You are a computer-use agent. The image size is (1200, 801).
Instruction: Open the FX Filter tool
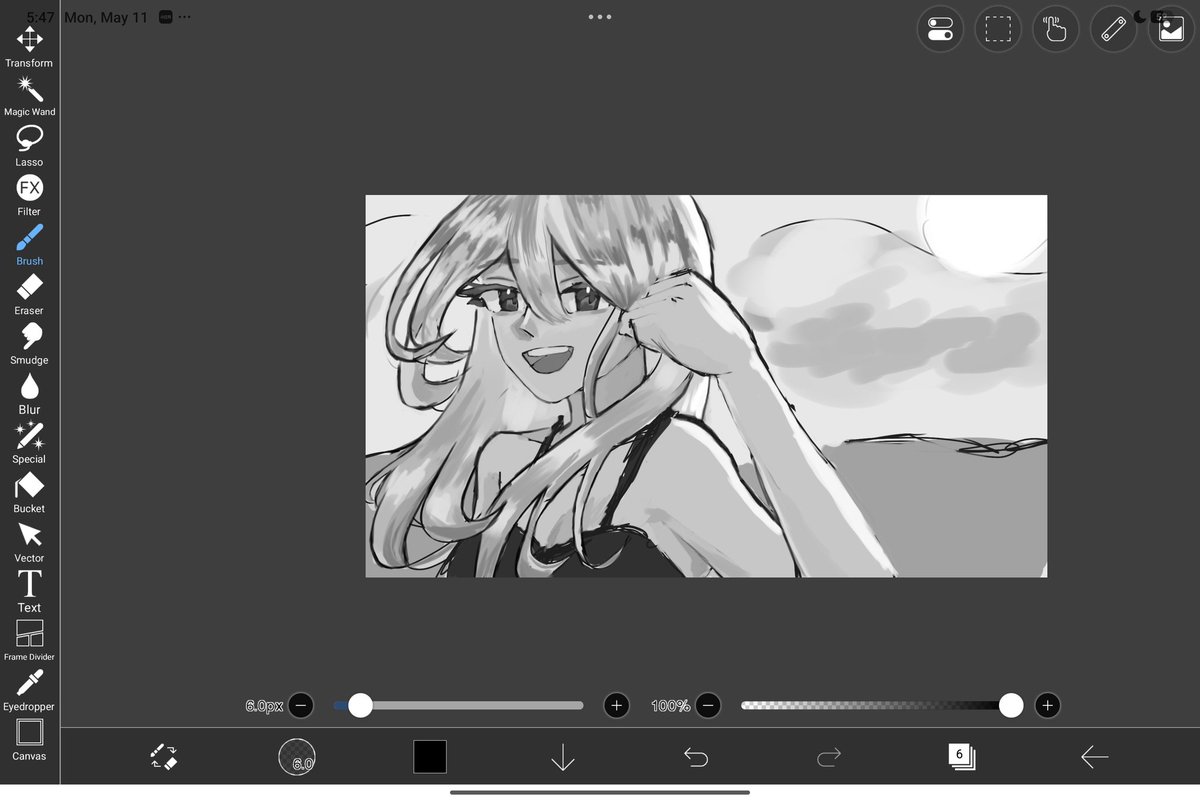29,196
